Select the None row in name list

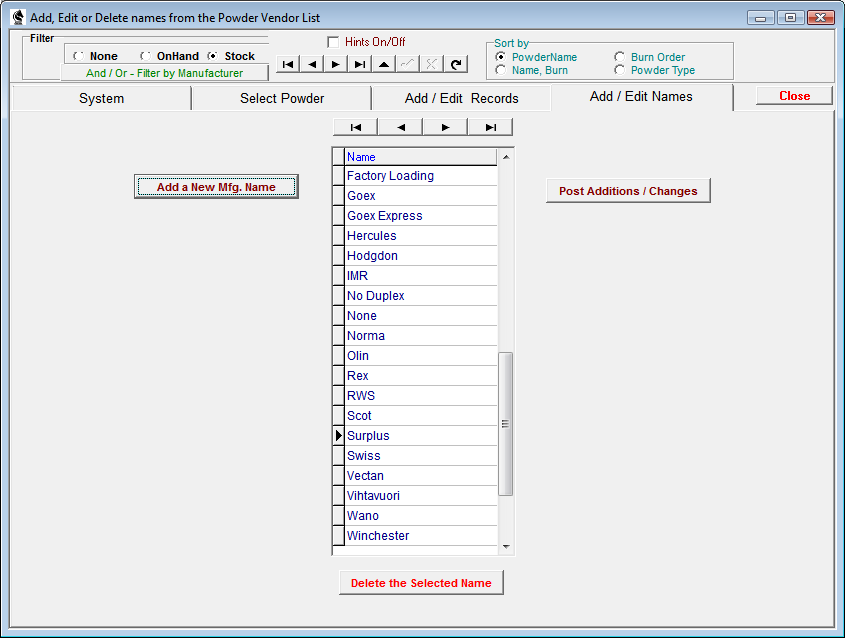(420, 316)
